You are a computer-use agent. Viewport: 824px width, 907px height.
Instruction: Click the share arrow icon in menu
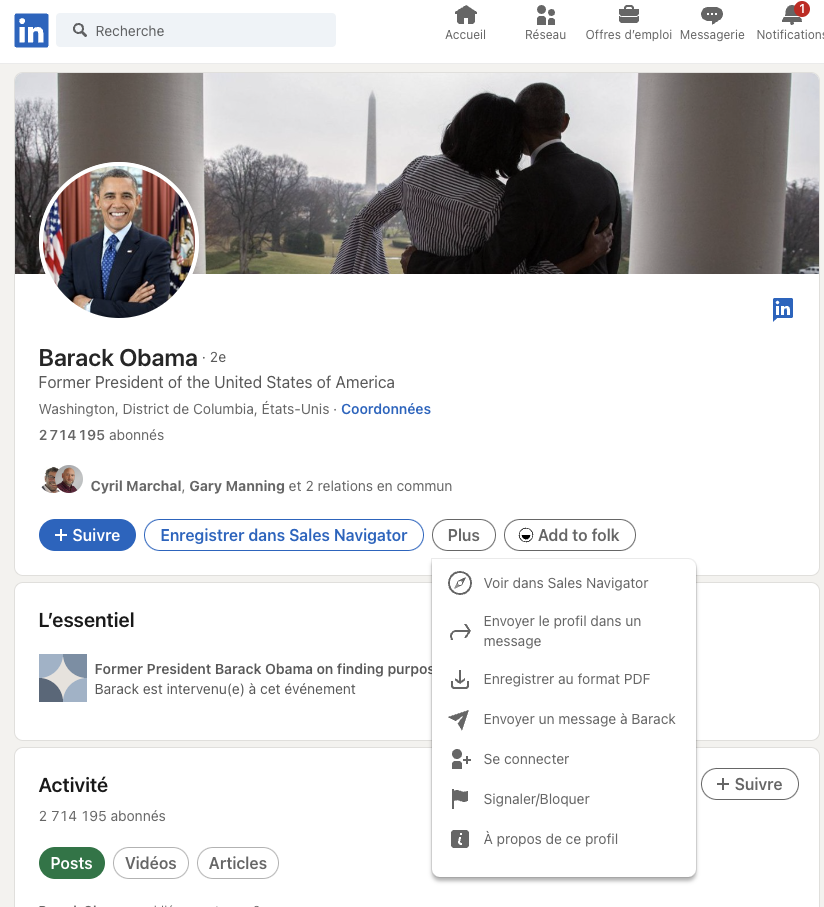[x=460, y=632]
